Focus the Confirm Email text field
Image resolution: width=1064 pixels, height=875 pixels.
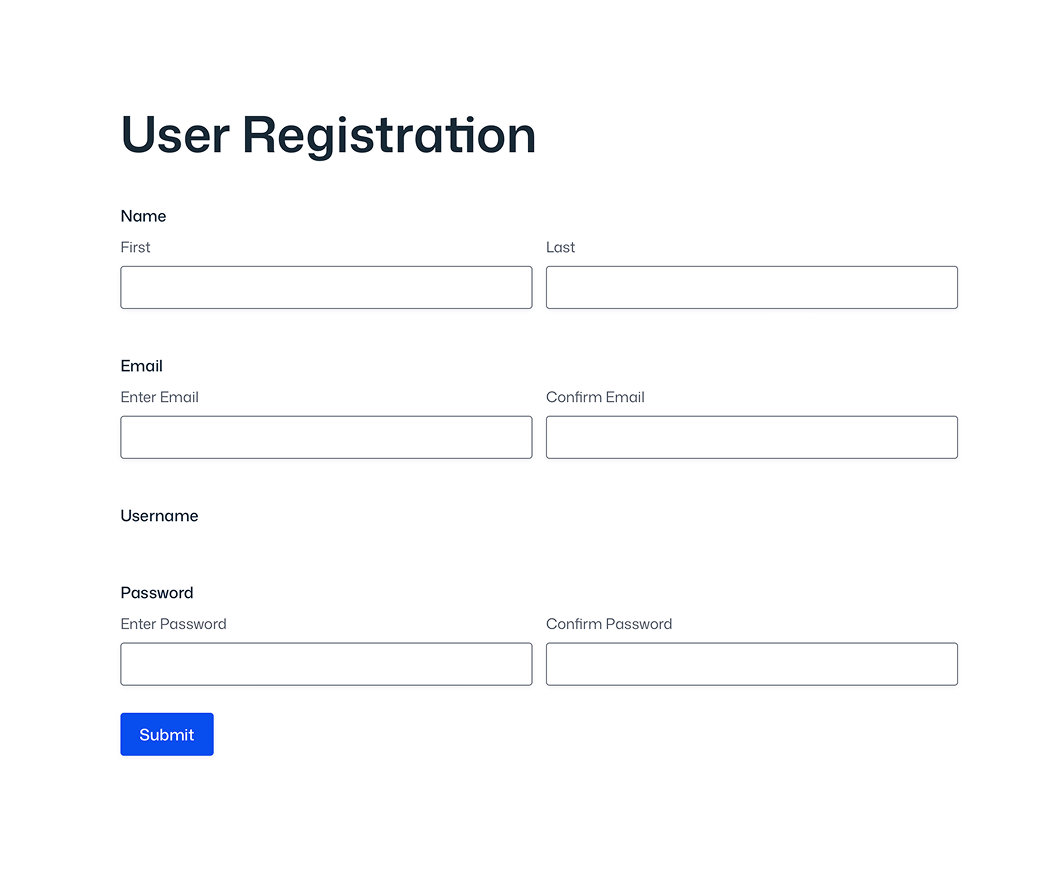(751, 437)
